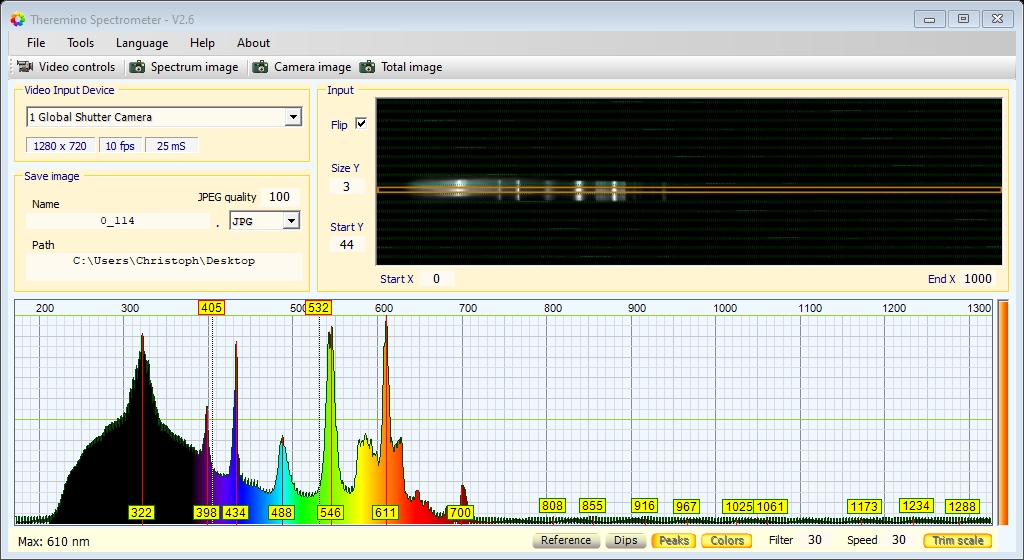
Task: Expand the Global Shutter Camera dropdown
Action: [293, 117]
